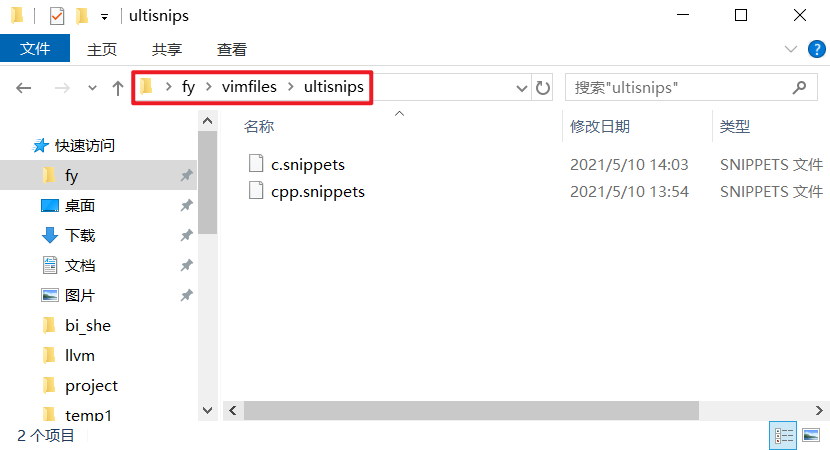This screenshot has width=830, height=450.
Task: Open the help question mark icon
Action: [x=817, y=49]
